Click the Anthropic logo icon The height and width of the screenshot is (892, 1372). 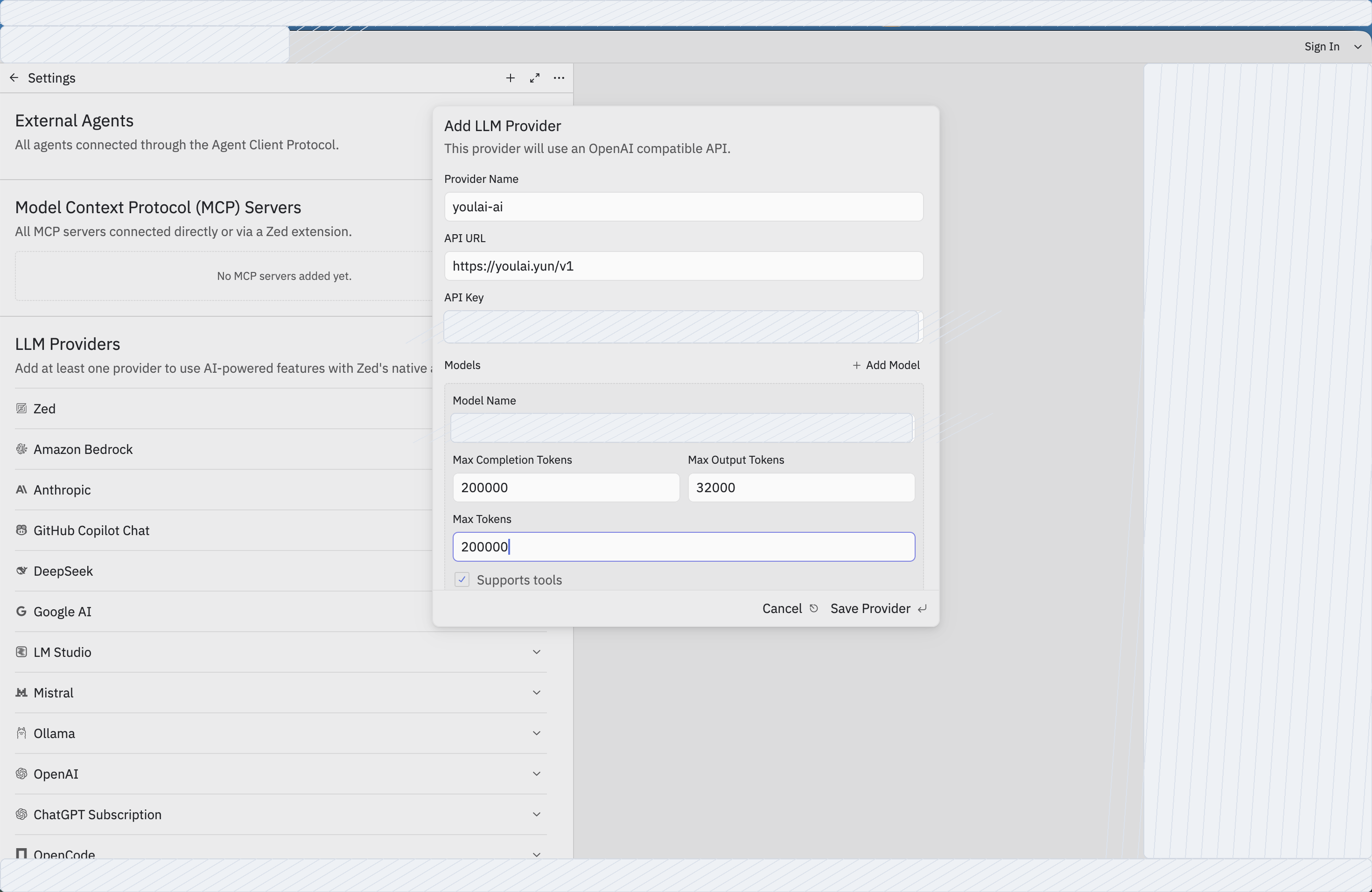point(21,490)
